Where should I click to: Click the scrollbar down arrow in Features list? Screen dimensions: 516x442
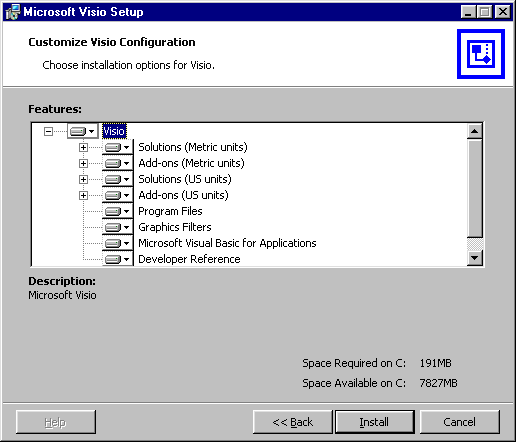475,258
